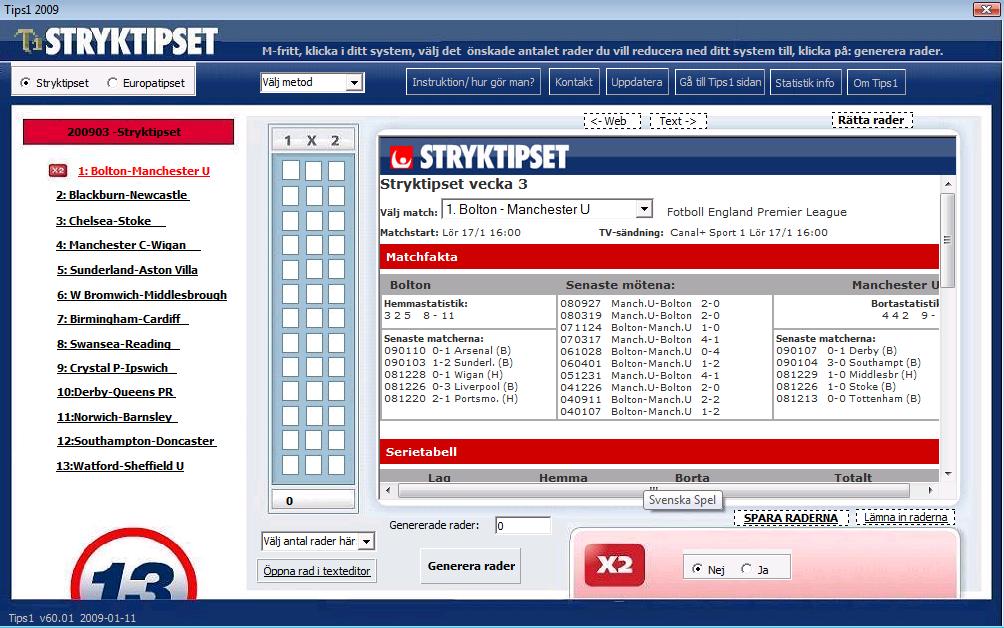1004x628 pixels.
Task: Click the Kontakt button
Action: [x=574, y=83]
